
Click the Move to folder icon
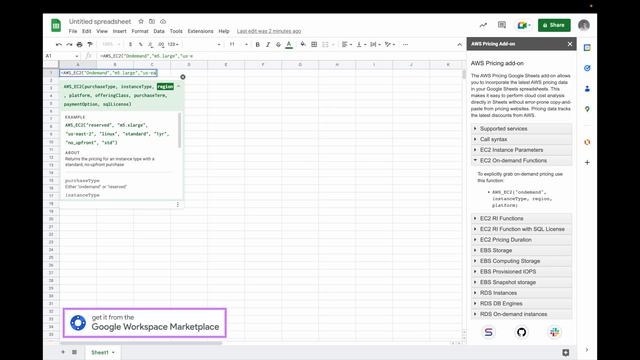pos(152,21)
